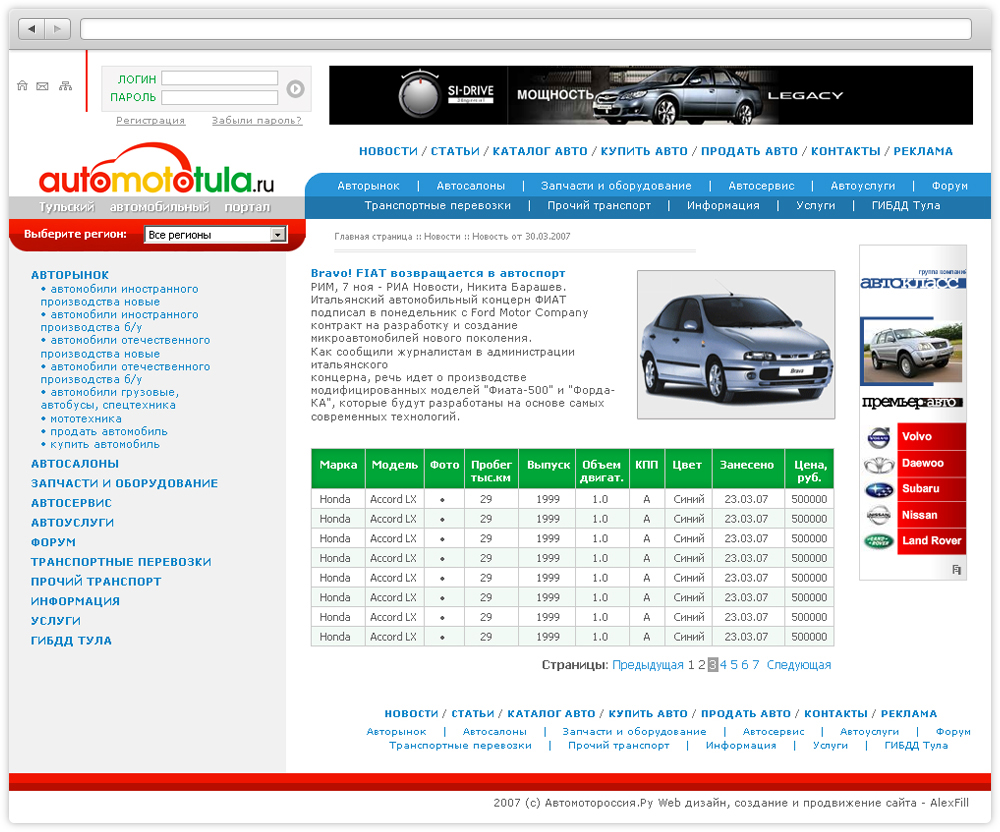Open the Bravo! FIAT article headline
Screen dimensions: 1000x832
(x=438, y=273)
